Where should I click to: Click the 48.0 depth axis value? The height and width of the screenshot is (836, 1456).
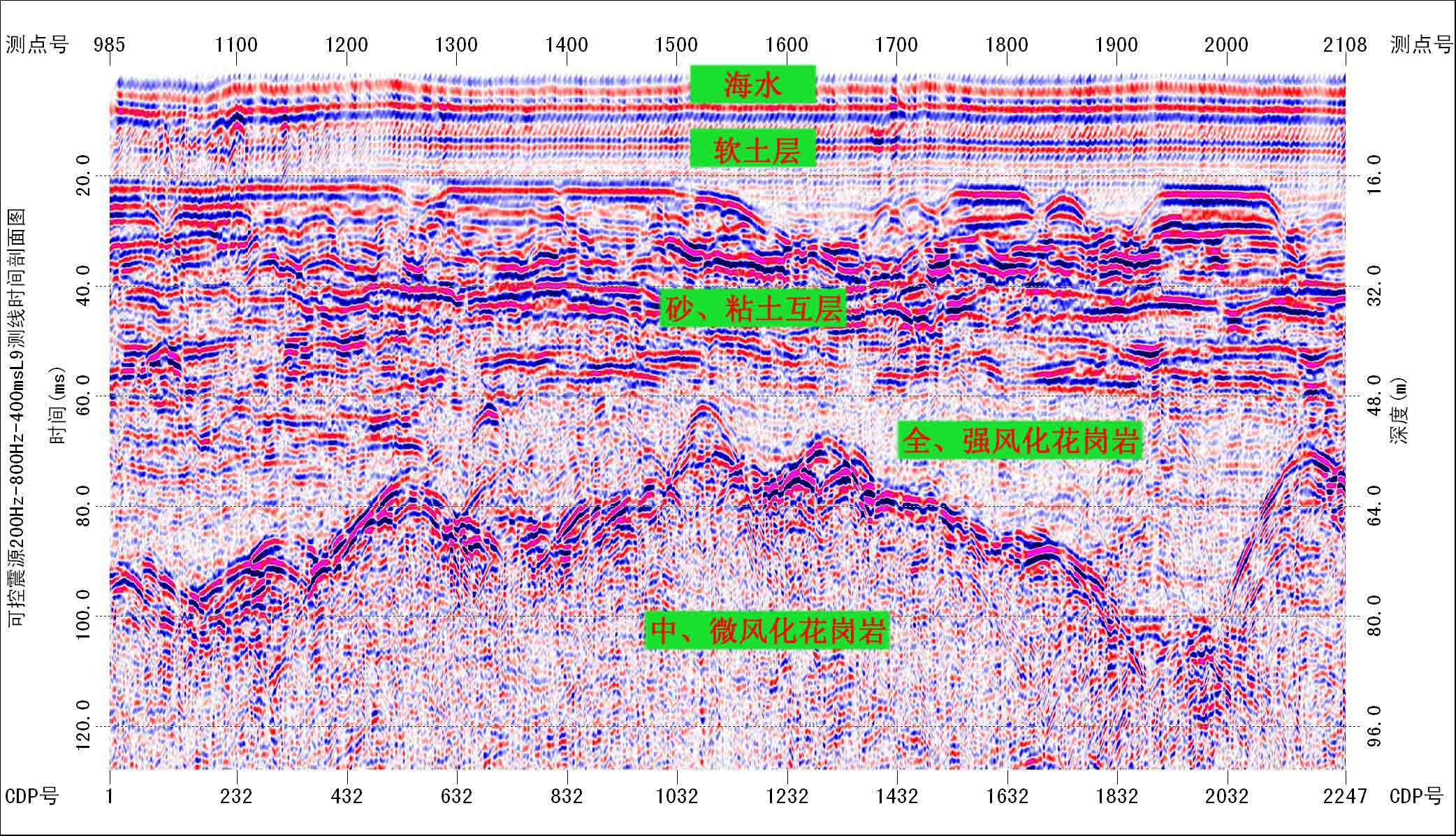(x=1374, y=396)
